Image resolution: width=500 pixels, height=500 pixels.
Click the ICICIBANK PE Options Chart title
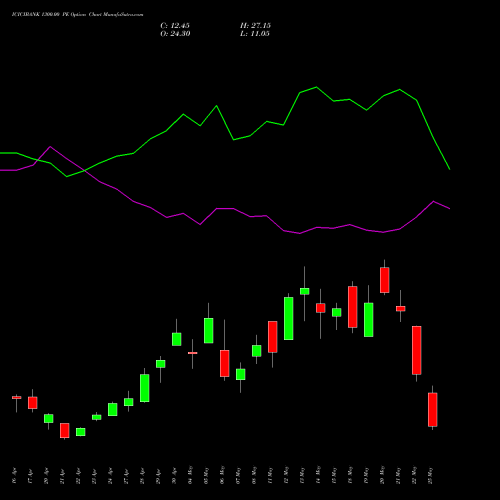coord(77,15)
